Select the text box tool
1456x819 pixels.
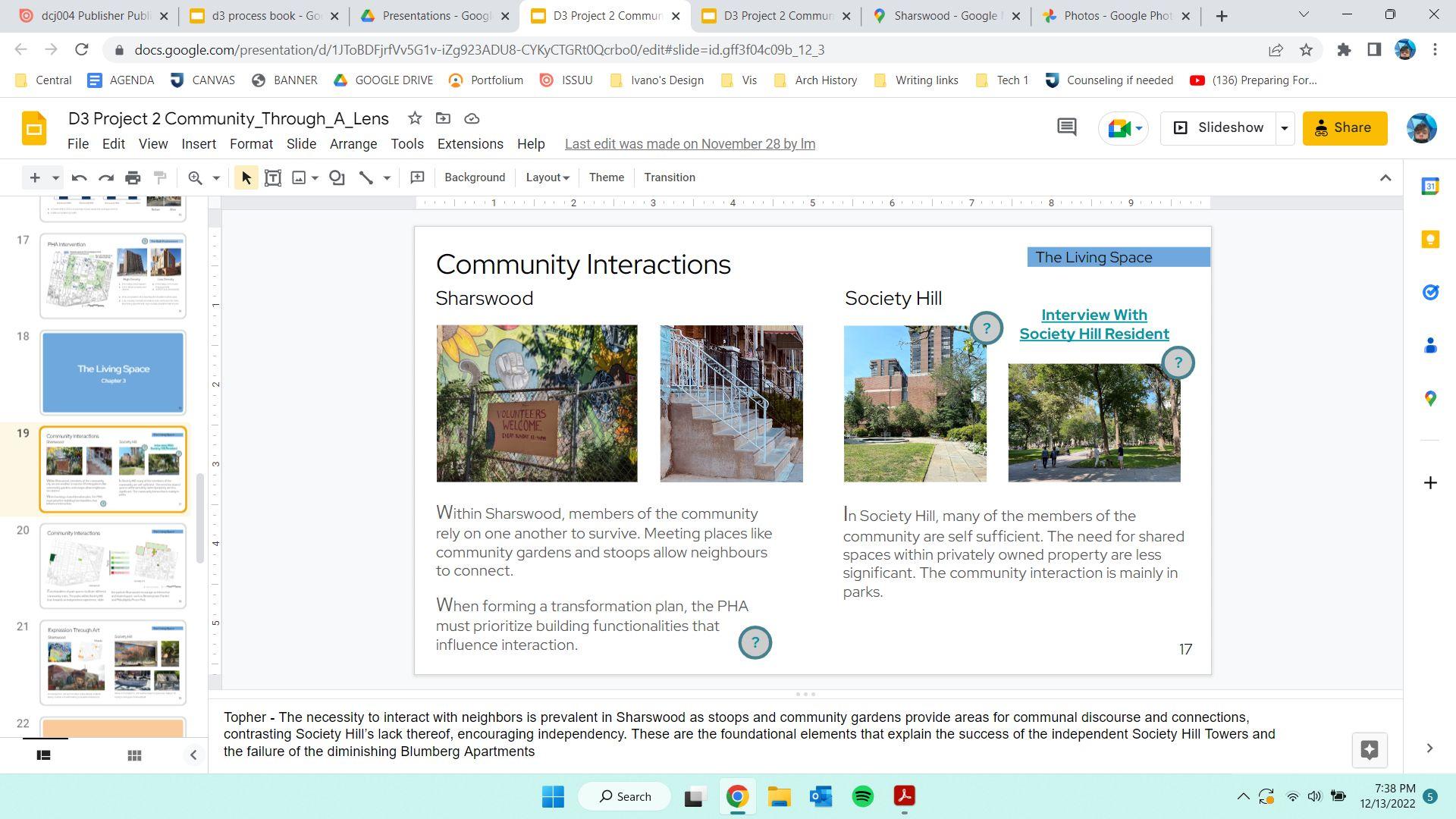click(x=273, y=177)
